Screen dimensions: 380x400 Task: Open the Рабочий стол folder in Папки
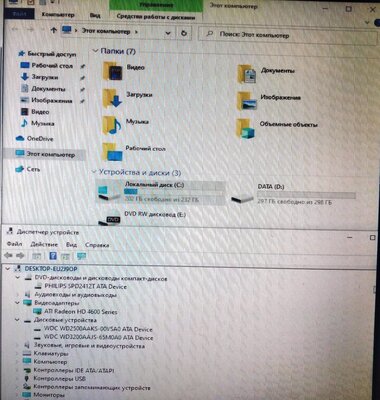(112, 152)
